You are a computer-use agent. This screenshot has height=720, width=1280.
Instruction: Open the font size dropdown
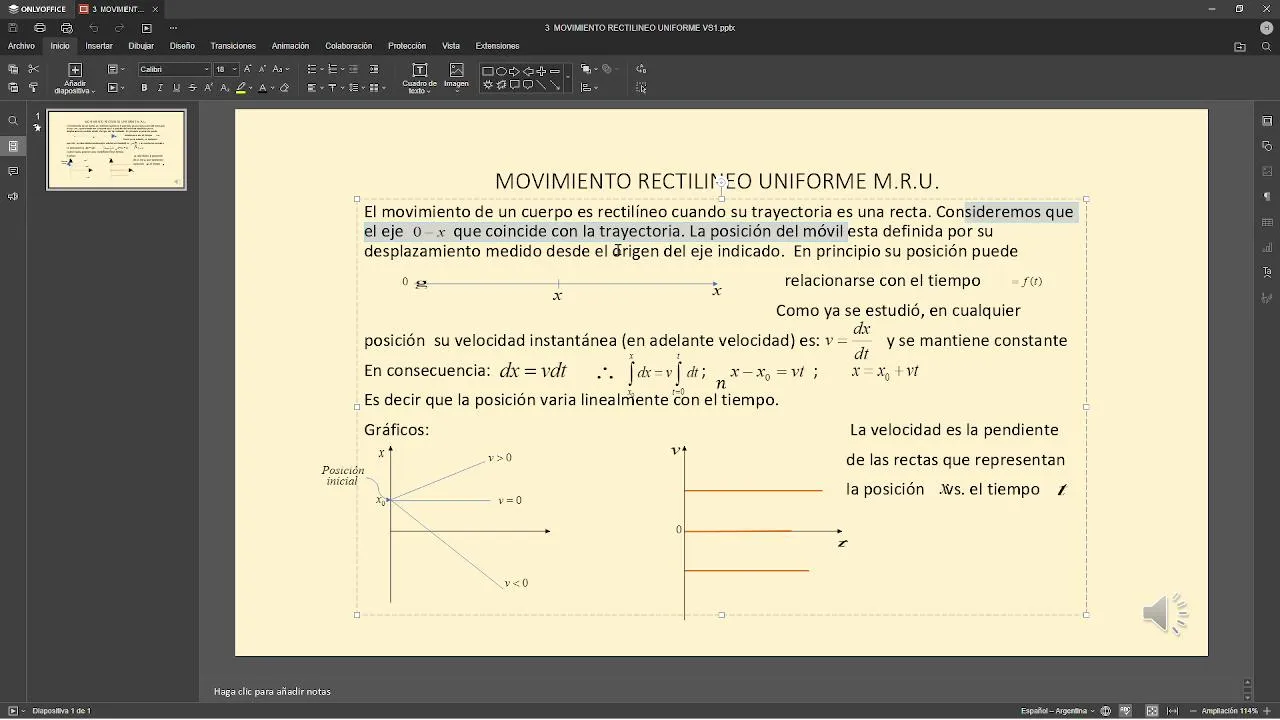pos(226,69)
